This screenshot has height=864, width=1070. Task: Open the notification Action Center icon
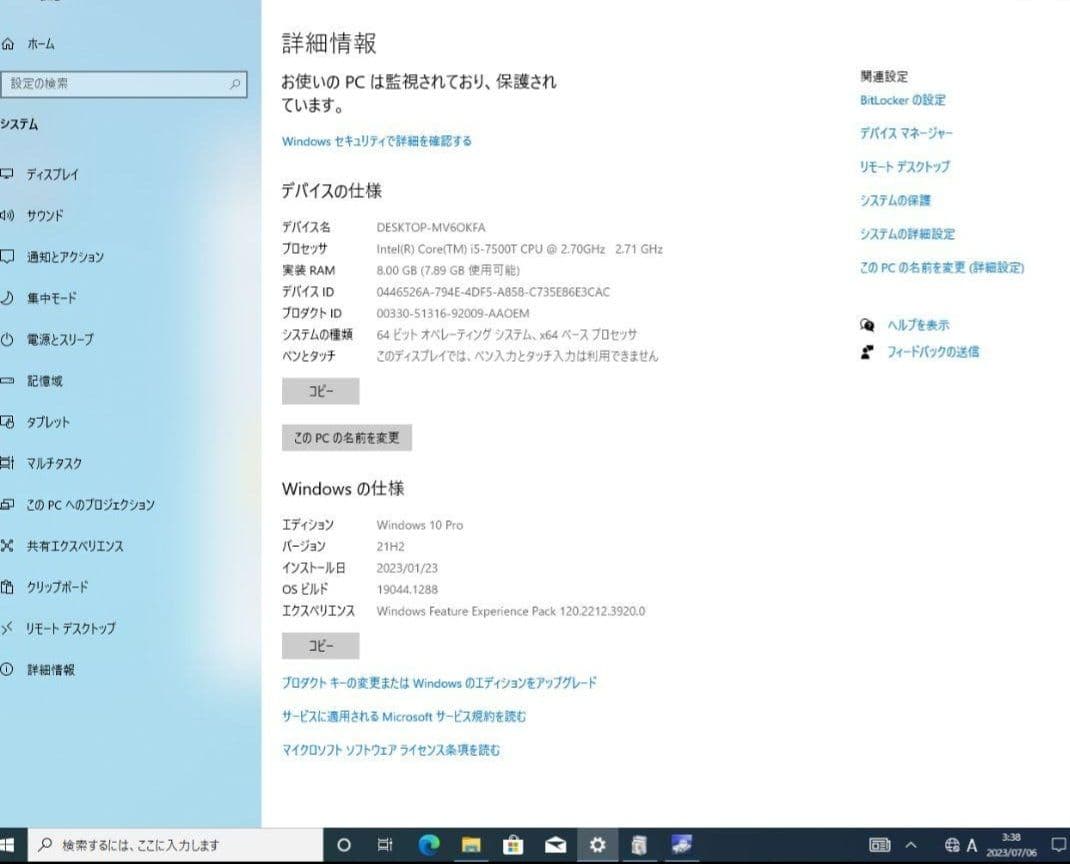1059,845
